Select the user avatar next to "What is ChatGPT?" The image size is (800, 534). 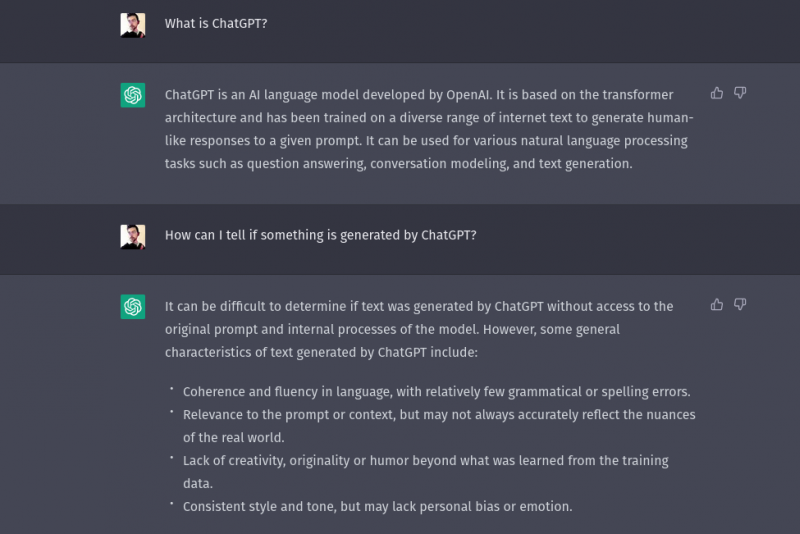[133, 25]
